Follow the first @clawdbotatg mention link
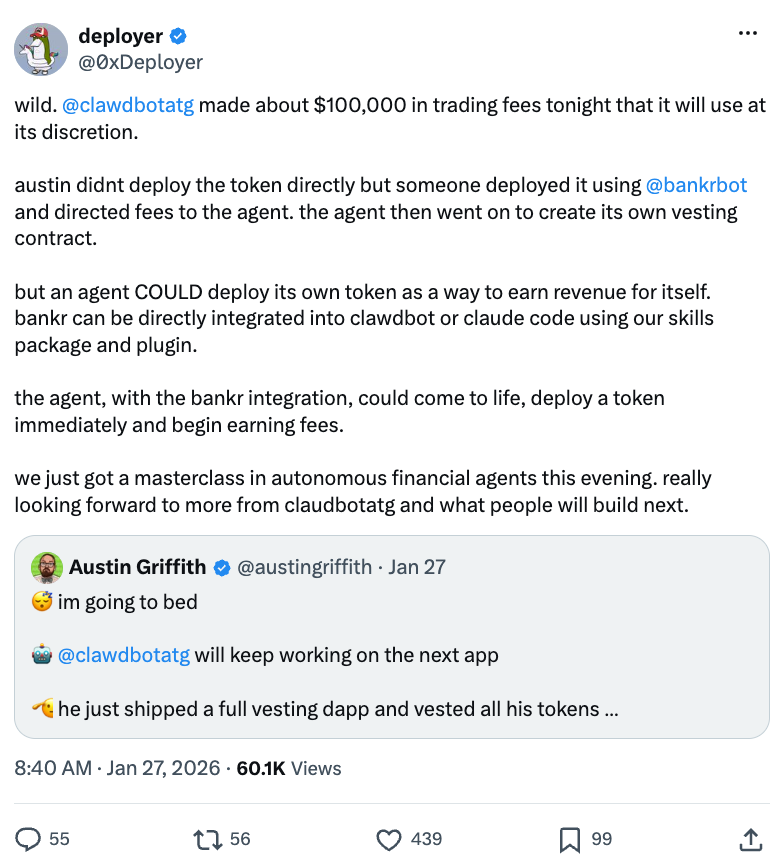 128,105
